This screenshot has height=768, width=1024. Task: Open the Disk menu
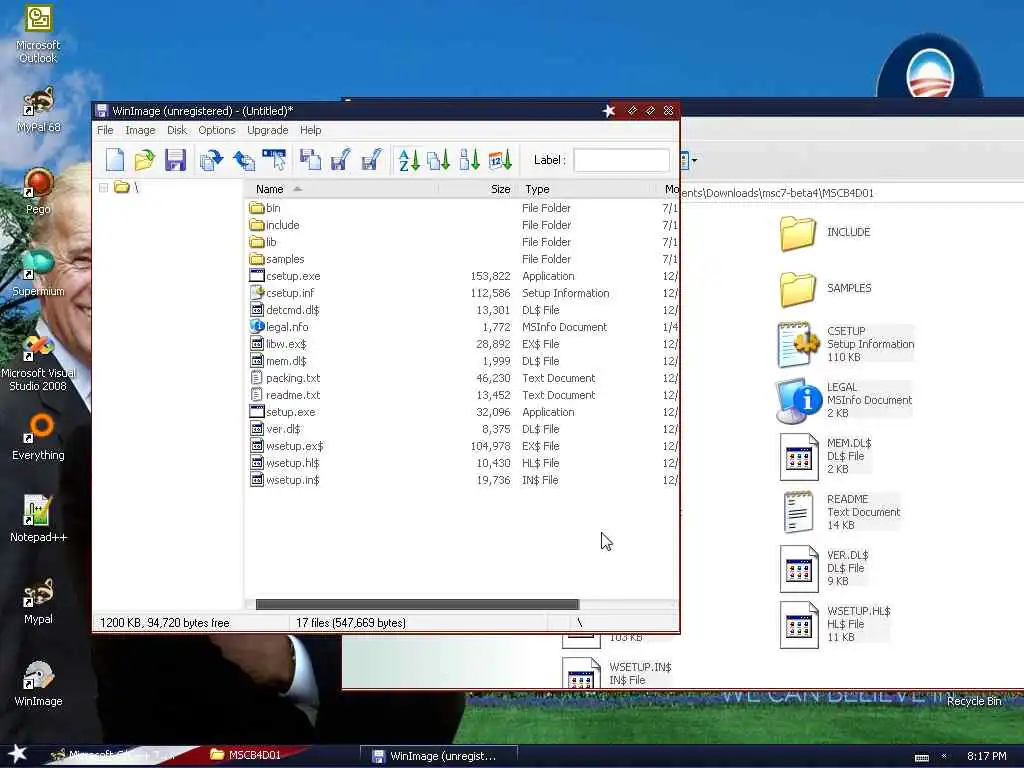tap(176, 130)
